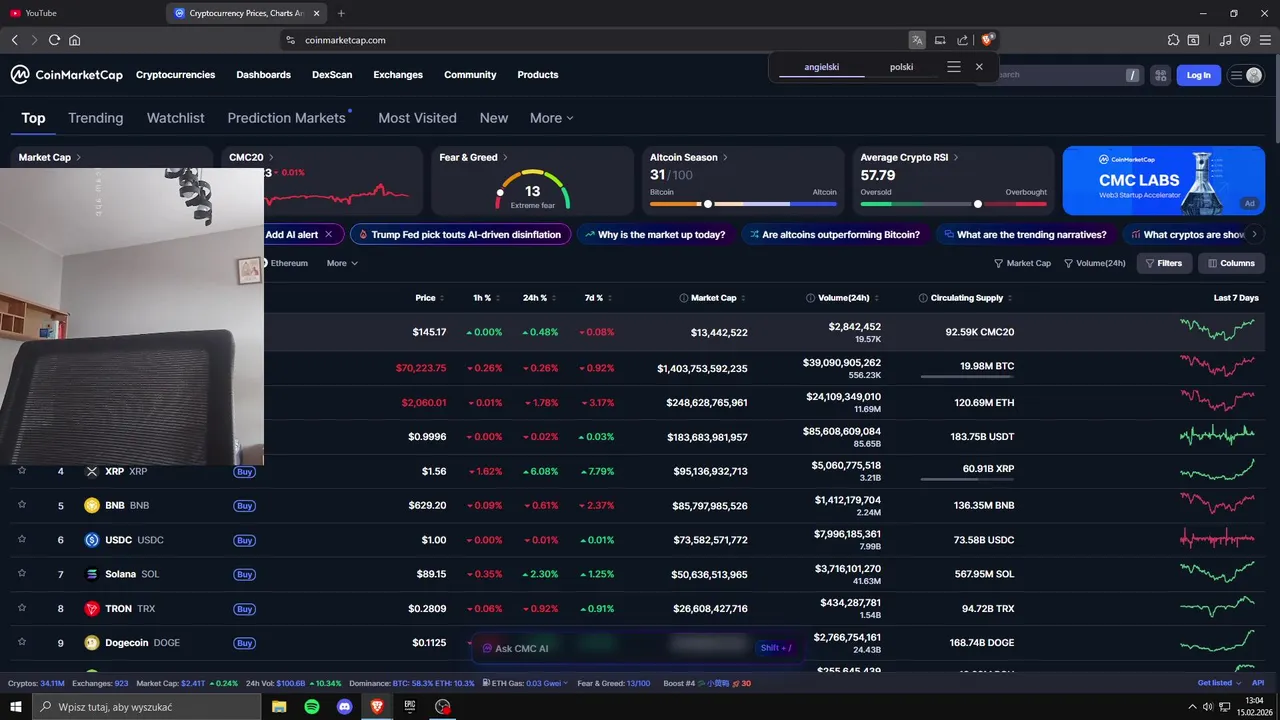Star BNB for the watchlist
The image size is (1280, 720).
[x=22, y=505]
